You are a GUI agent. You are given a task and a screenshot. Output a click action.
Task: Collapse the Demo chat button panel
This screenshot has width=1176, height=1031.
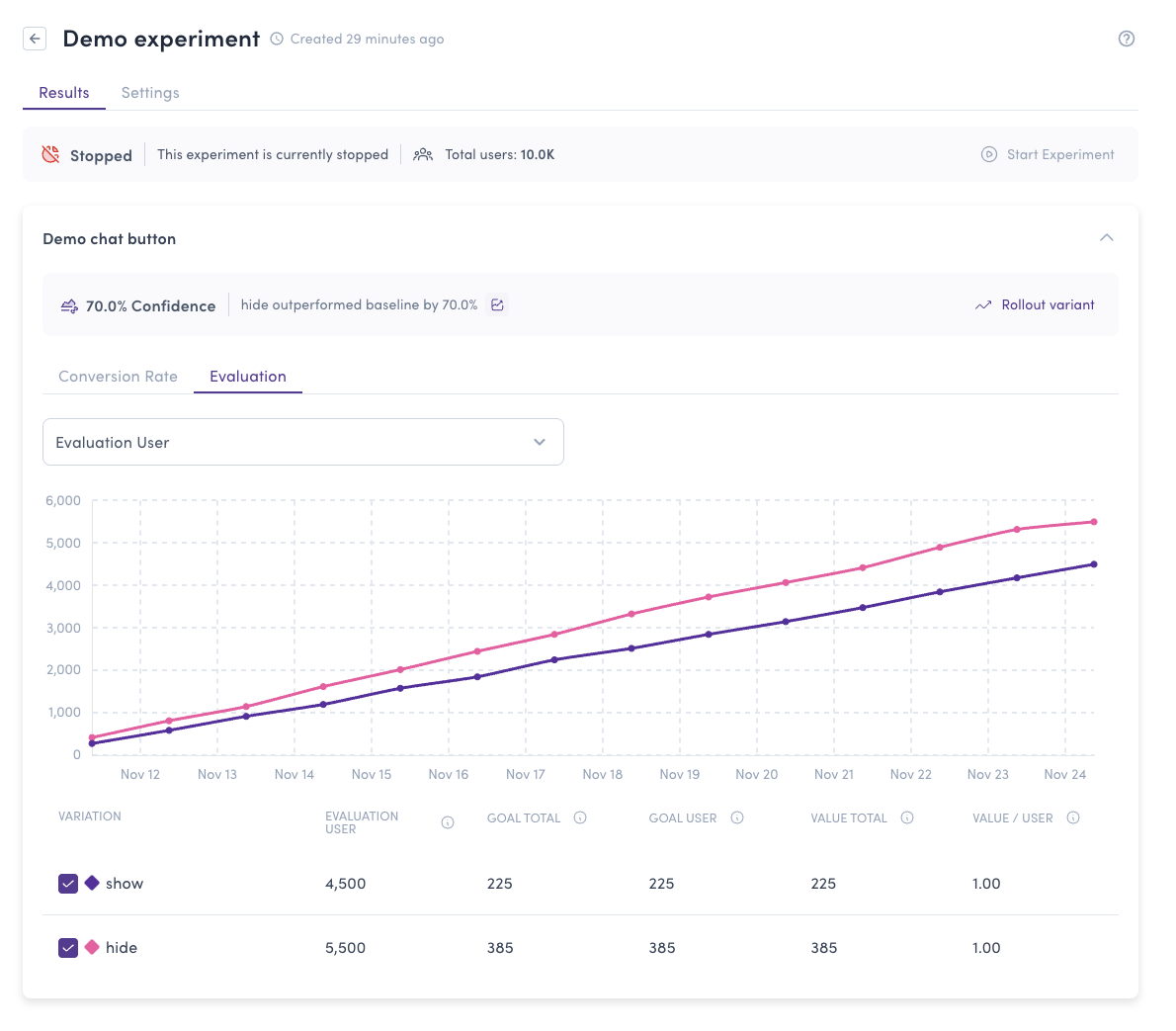tap(1107, 237)
